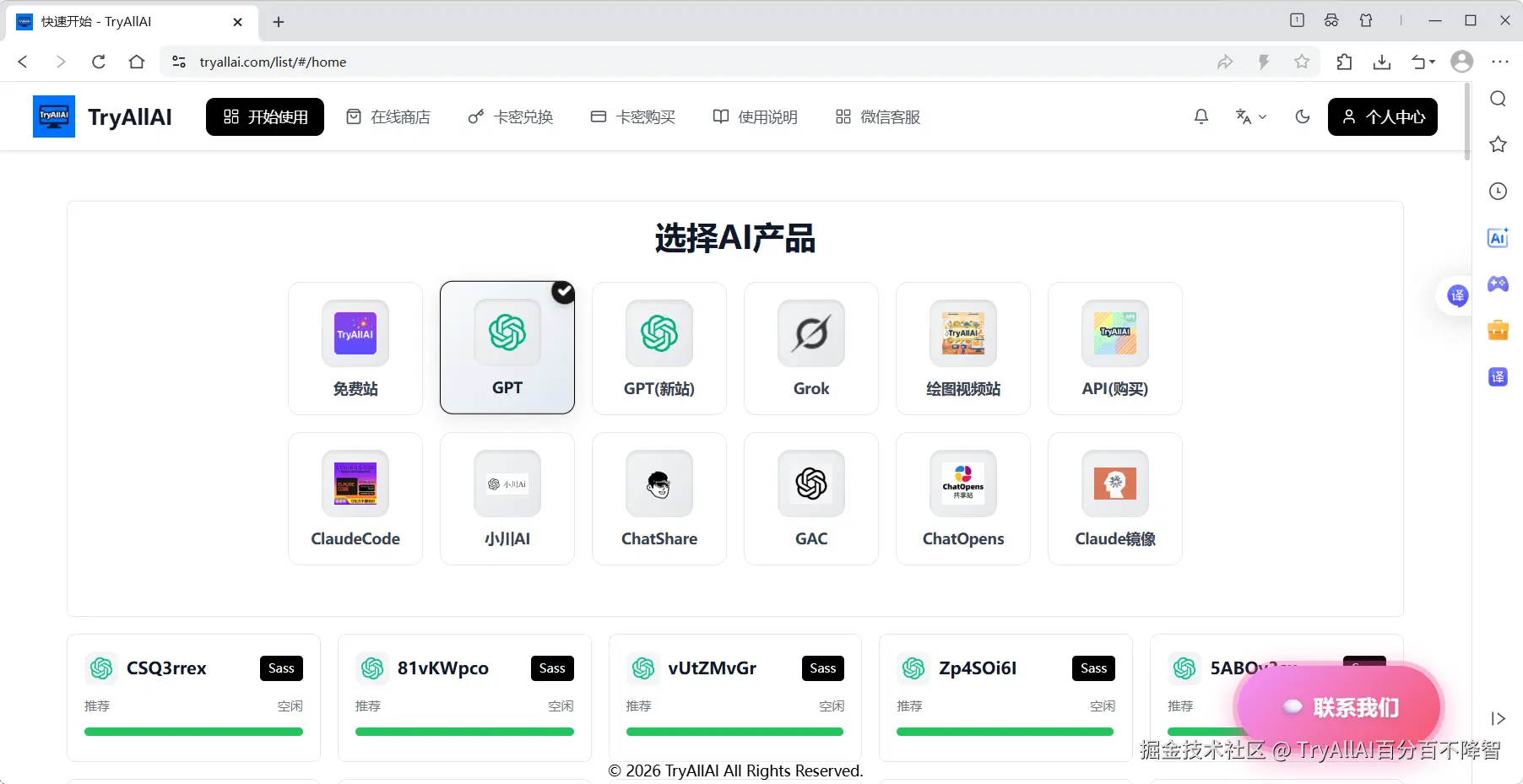Expand the undo dropdown in the toolbar
This screenshot has width=1523, height=784.
pos(1423,62)
